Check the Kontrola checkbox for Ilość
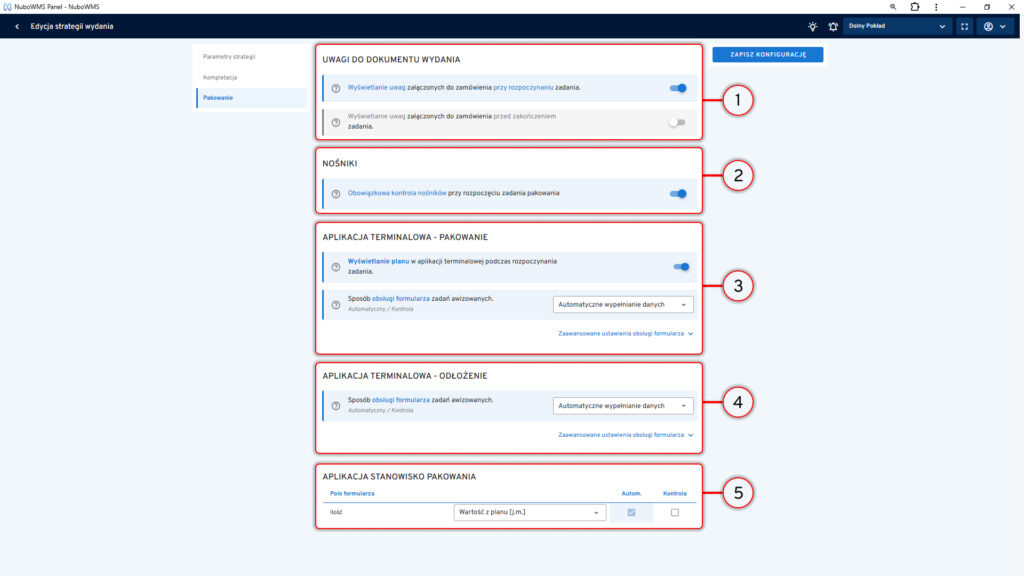Image resolution: width=1024 pixels, height=576 pixels. point(674,512)
